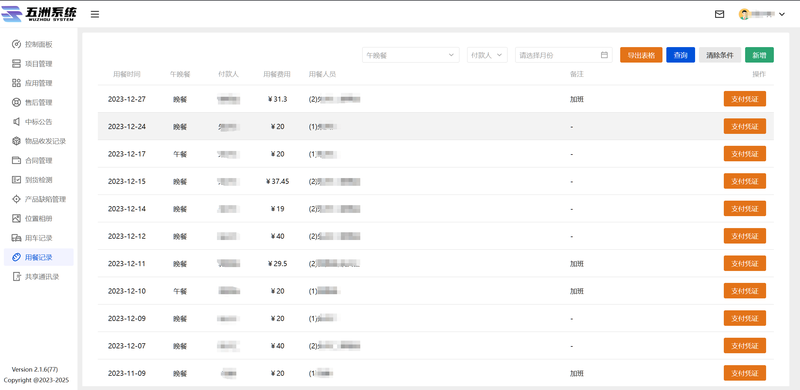Select the 2023-11-09 date cell
The height and width of the screenshot is (390, 800).
127,373
